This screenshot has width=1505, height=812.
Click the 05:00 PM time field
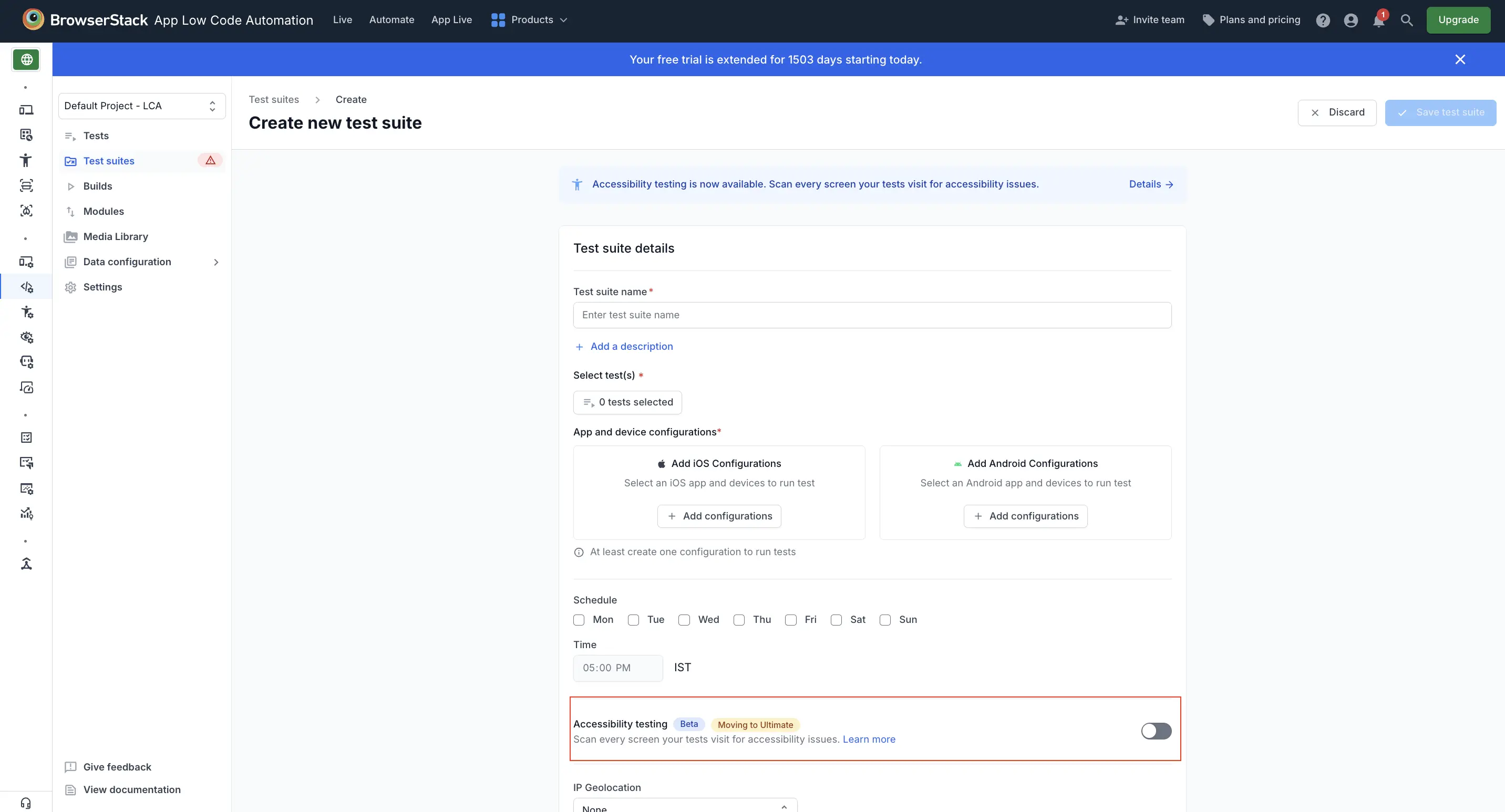[x=617, y=668]
